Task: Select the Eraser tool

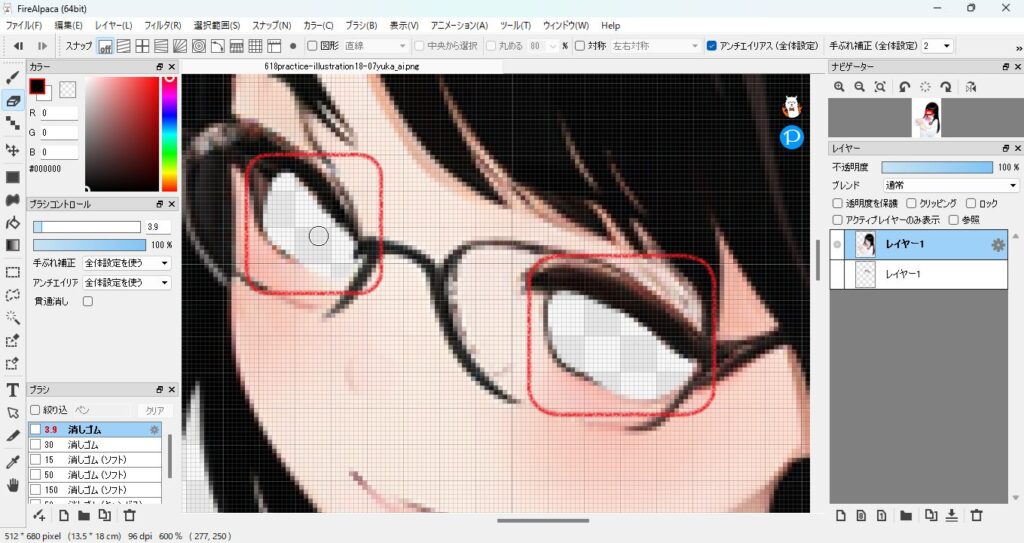Action: [12, 100]
